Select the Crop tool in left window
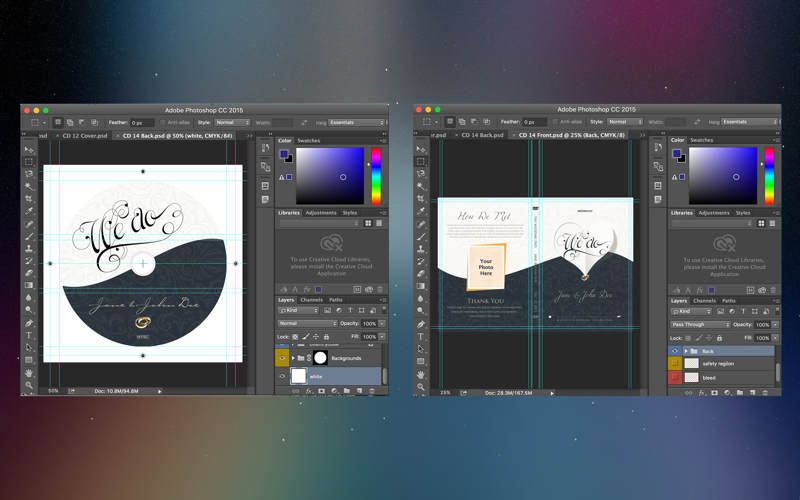The width and height of the screenshot is (800, 500). (x=29, y=198)
